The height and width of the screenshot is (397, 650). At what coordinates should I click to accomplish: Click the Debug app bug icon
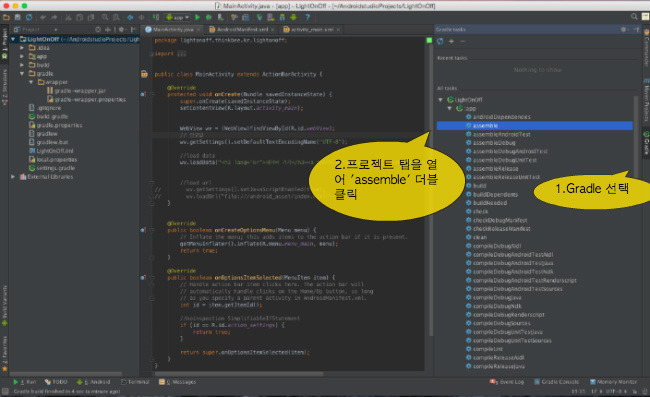point(209,17)
